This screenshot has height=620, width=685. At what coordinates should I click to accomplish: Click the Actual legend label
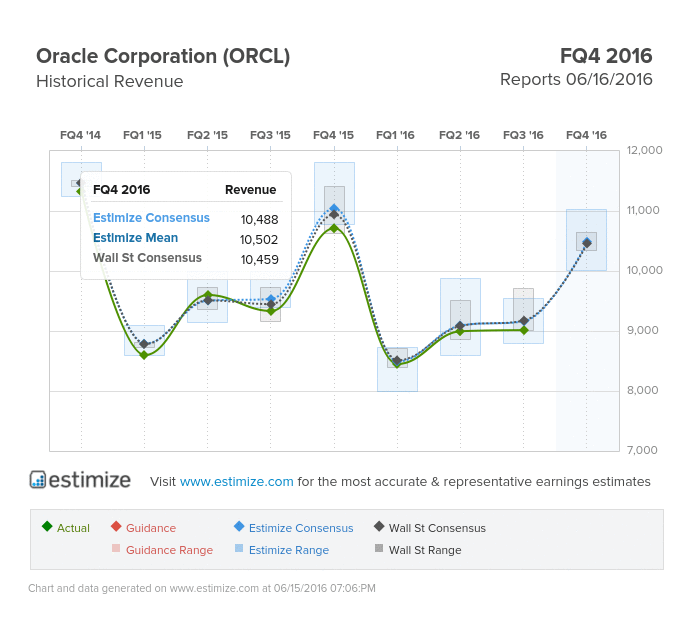click(73, 528)
